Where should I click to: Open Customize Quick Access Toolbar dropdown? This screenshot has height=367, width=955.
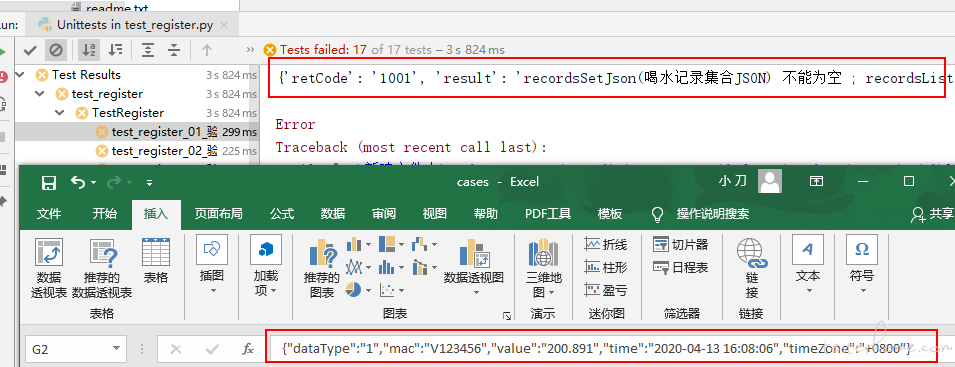point(149,183)
